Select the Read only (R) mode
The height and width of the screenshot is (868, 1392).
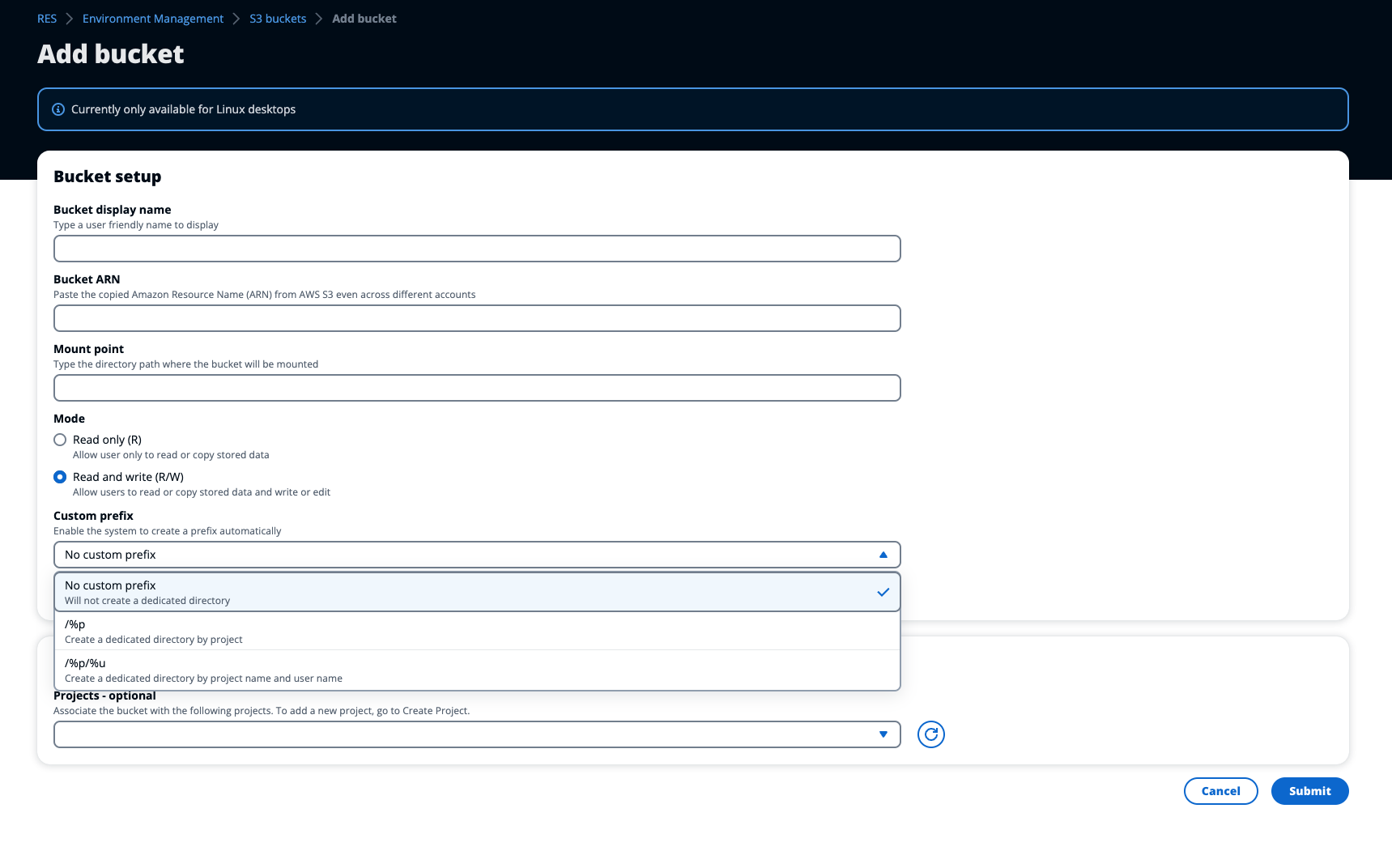click(60, 440)
